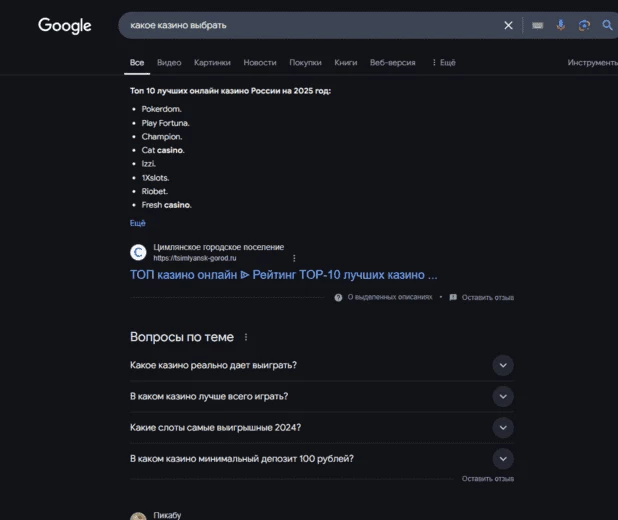
Task: Click Цимлянское городское поселение site name
Action: 219,247
